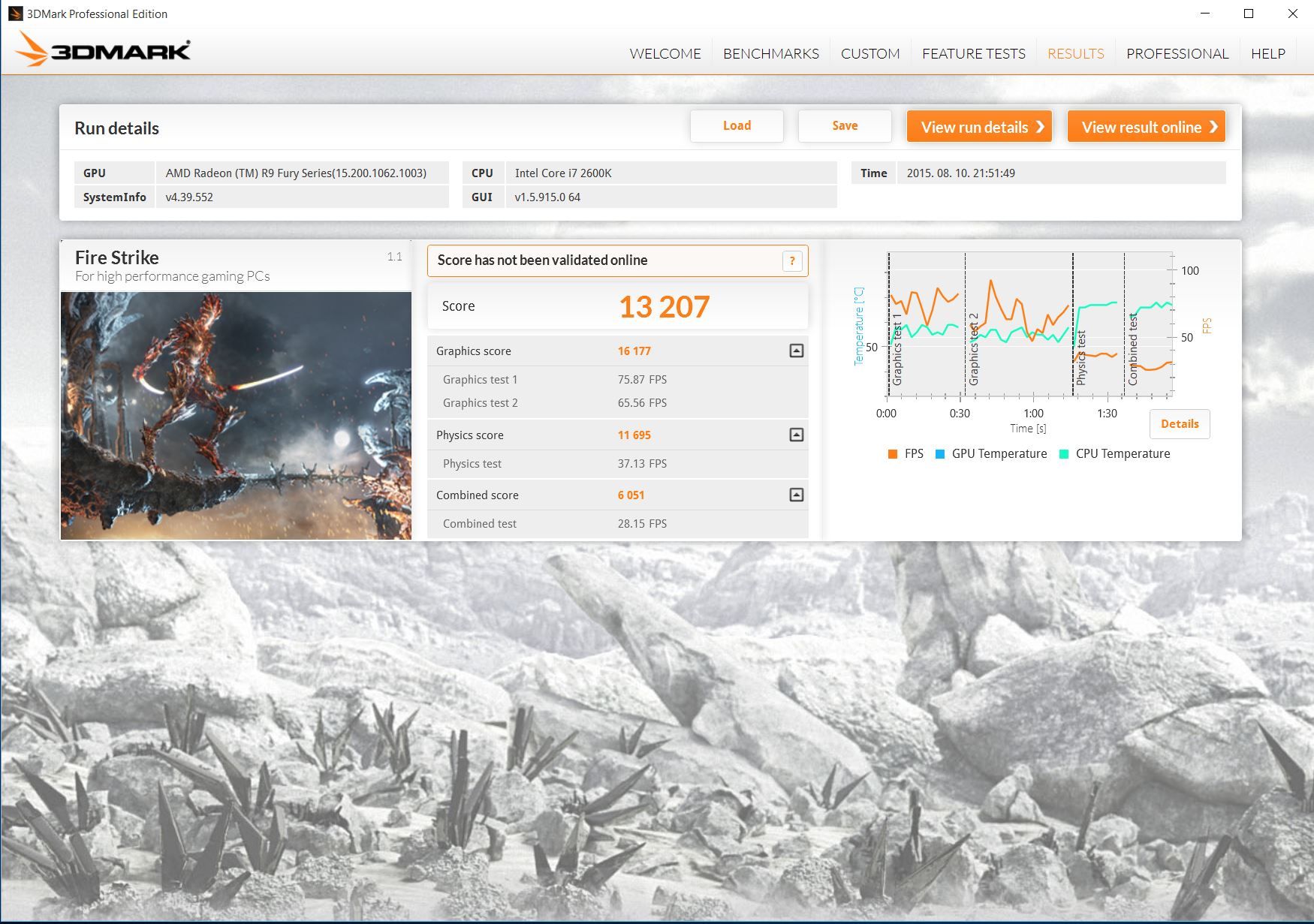Open the Feature Tests tab

click(x=974, y=53)
